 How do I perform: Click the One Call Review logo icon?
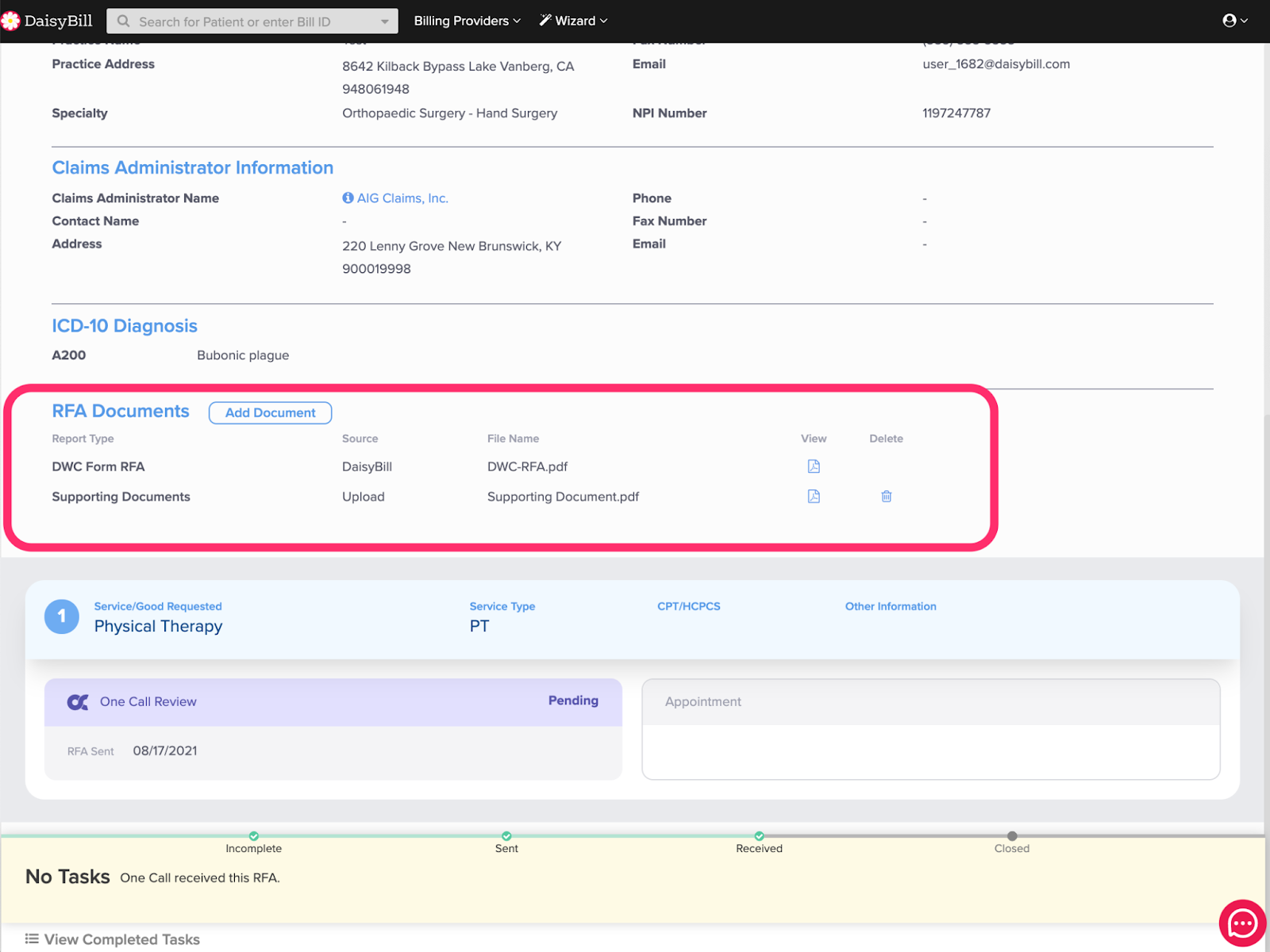tap(78, 702)
